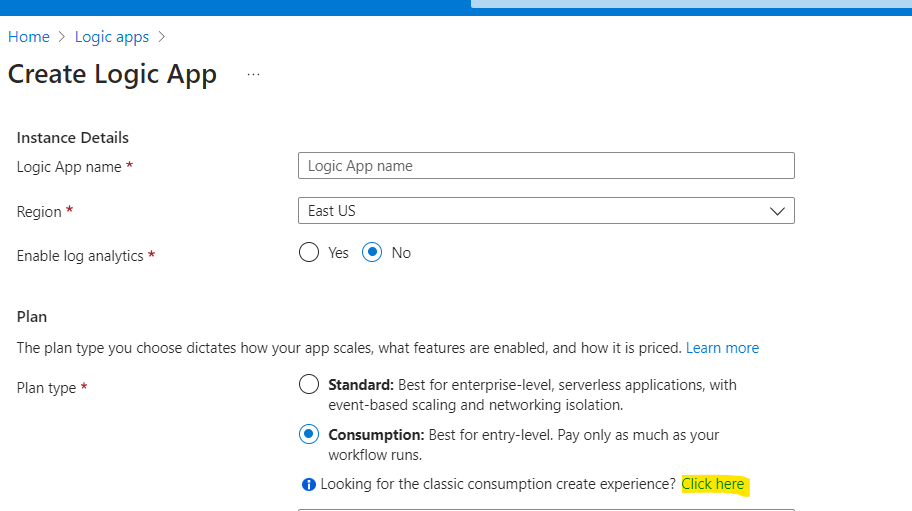The height and width of the screenshot is (511, 912).
Task: Click the Logic App name label
Action: (69, 167)
